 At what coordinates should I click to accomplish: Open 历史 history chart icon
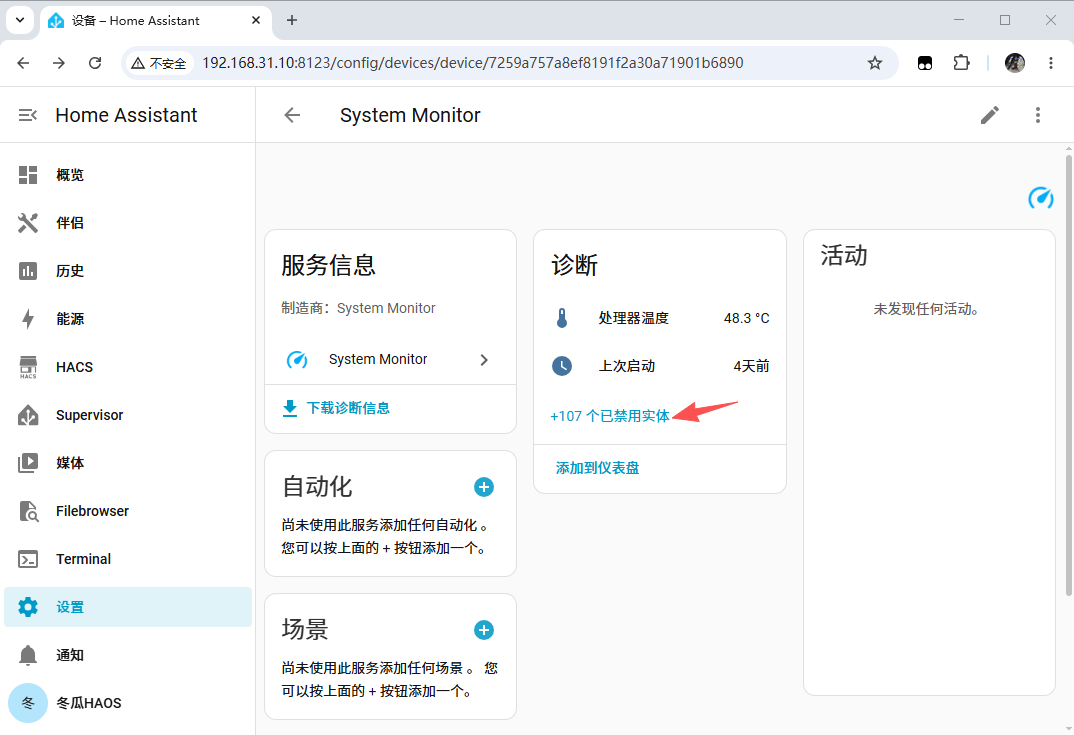[x=28, y=271]
